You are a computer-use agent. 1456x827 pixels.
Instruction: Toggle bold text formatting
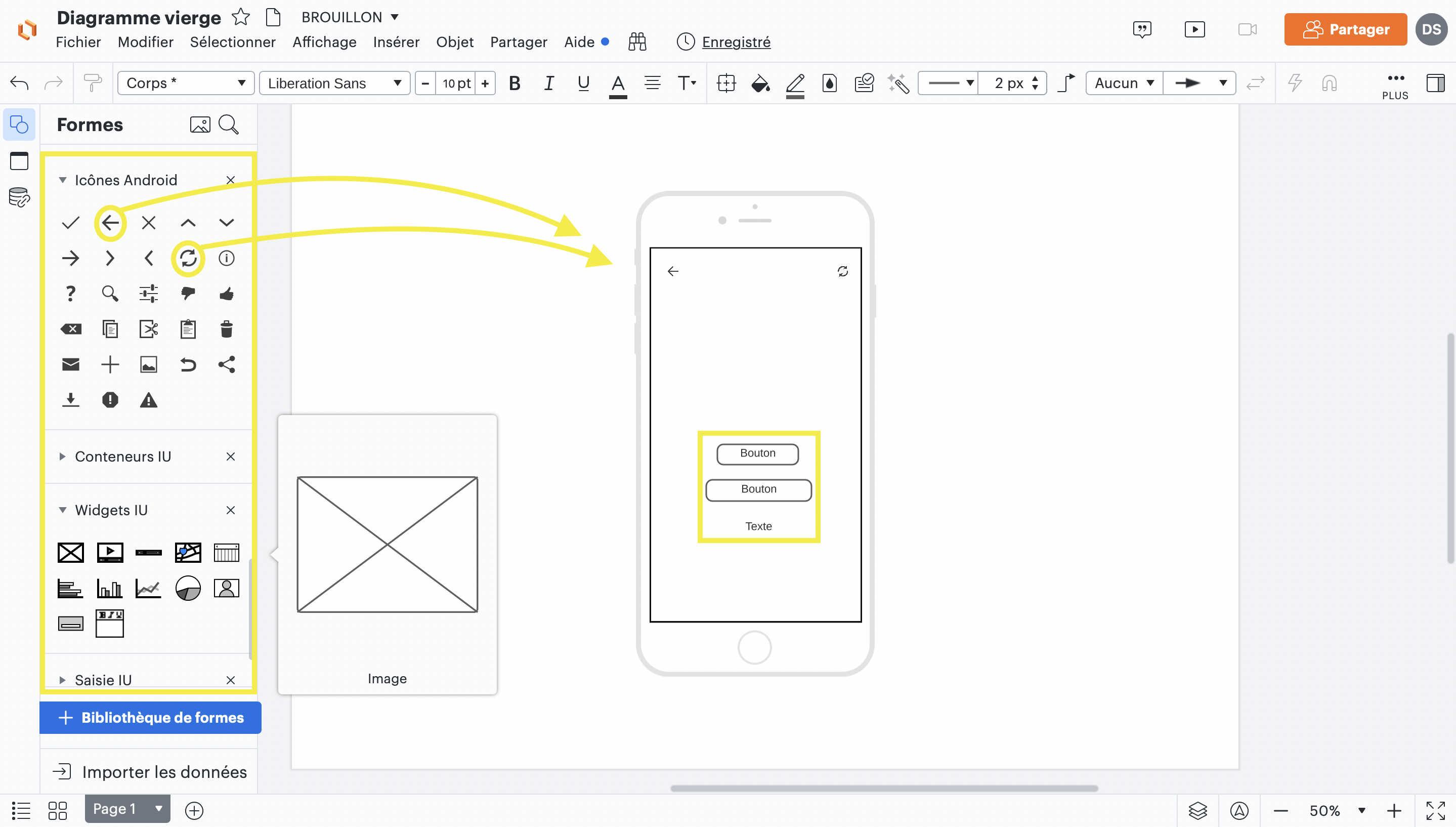(515, 84)
